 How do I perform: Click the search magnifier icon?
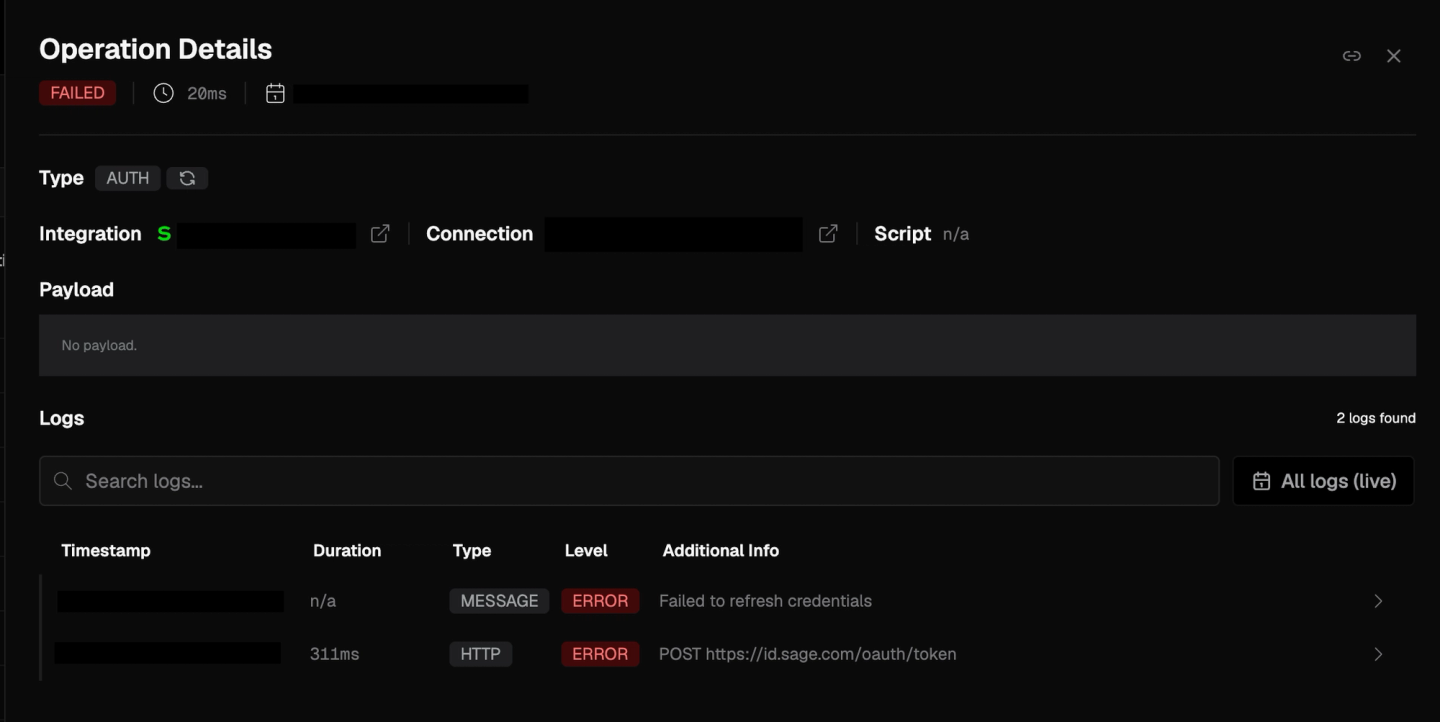coord(63,481)
